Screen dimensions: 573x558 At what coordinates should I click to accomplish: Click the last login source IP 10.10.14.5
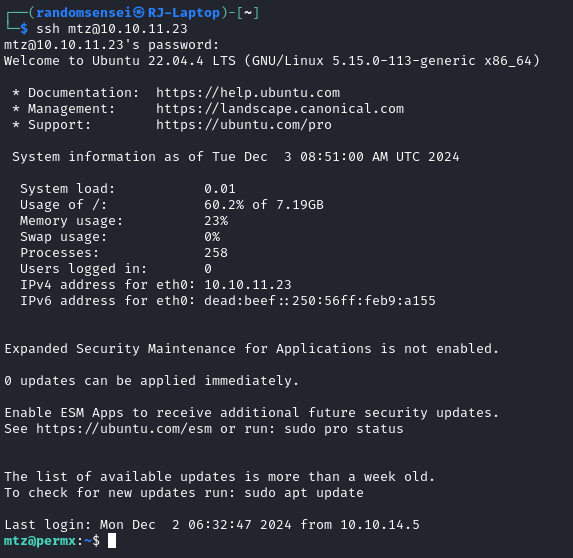coord(380,525)
